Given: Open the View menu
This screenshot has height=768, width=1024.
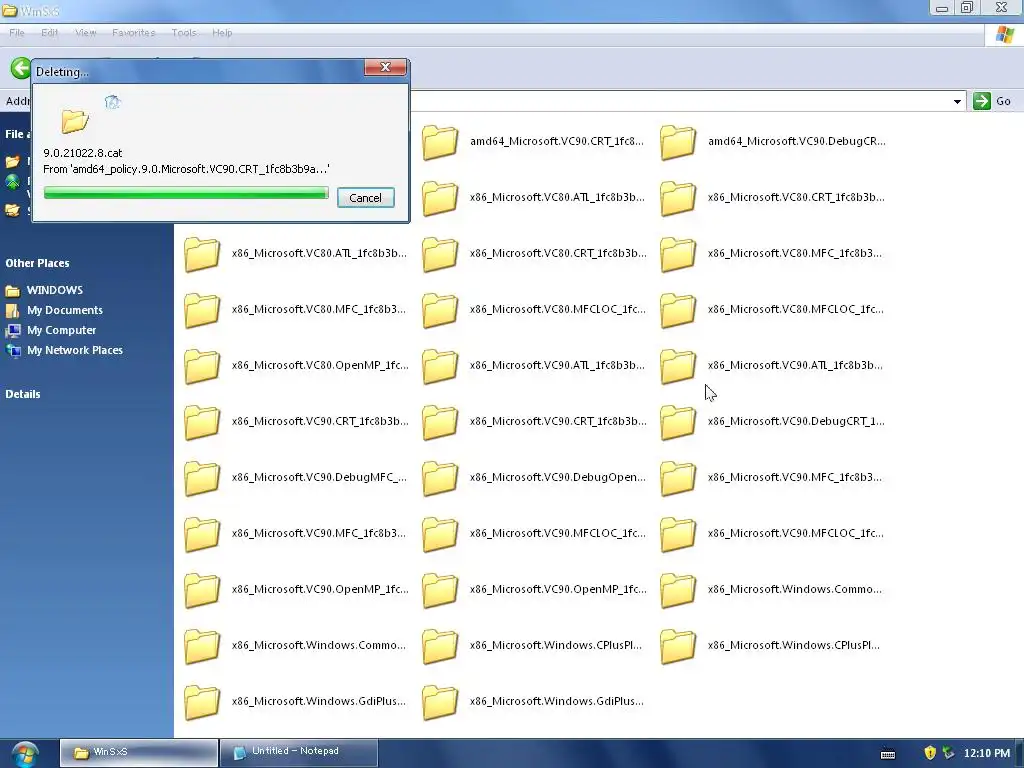Looking at the screenshot, I should pos(86,33).
